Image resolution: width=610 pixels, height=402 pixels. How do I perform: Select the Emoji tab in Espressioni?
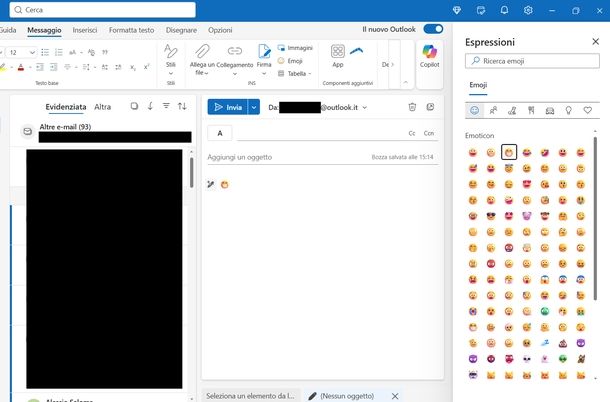[x=478, y=85]
